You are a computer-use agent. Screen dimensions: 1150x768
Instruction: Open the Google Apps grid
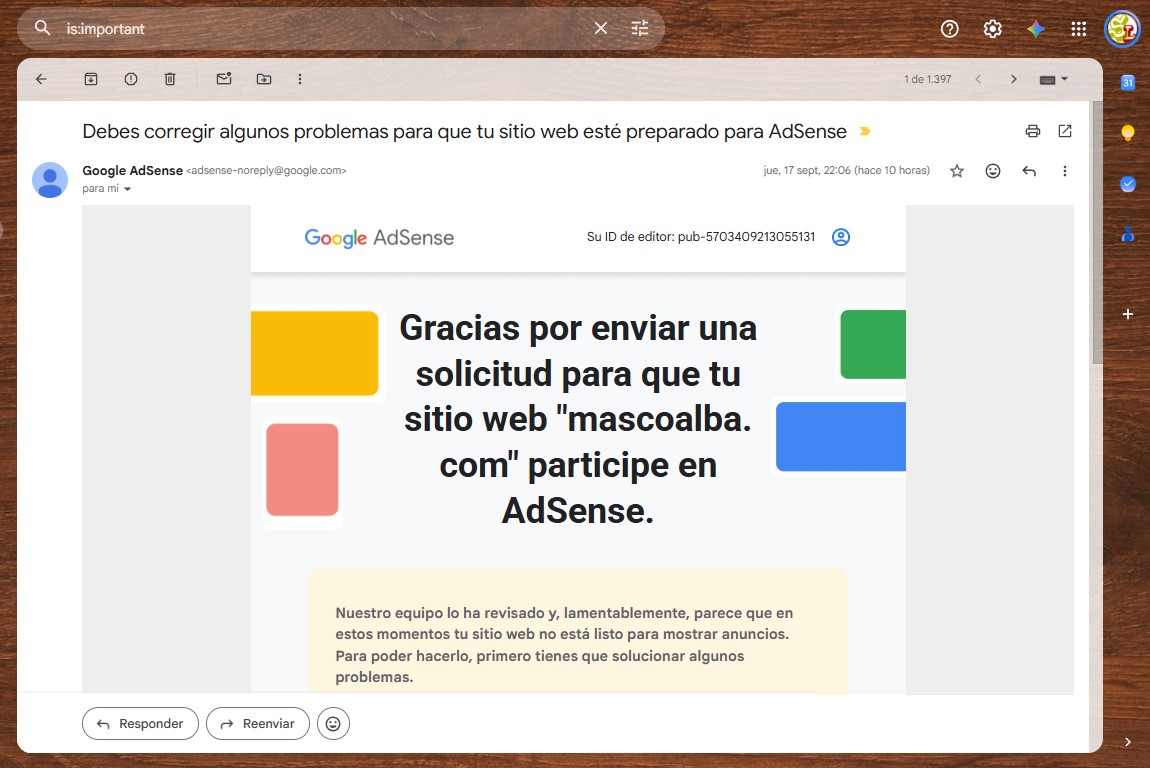[x=1078, y=29]
